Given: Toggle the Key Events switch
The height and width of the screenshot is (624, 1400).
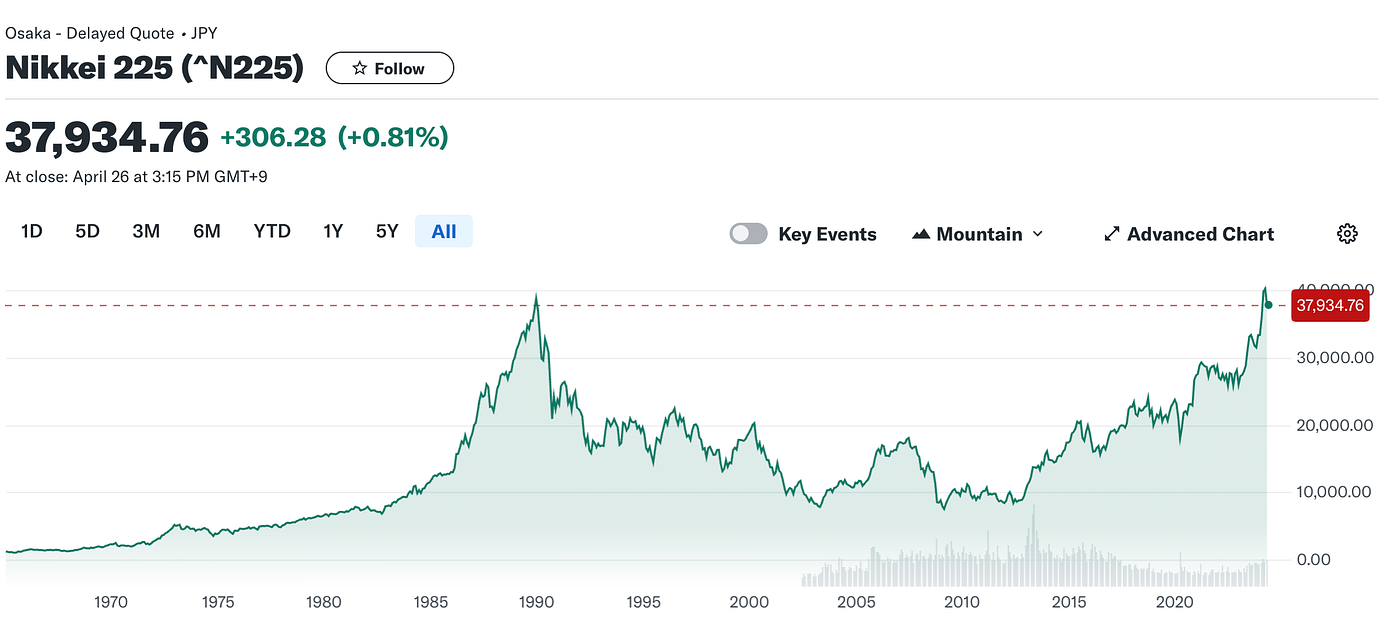Looking at the screenshot, I should coord(749,234).
